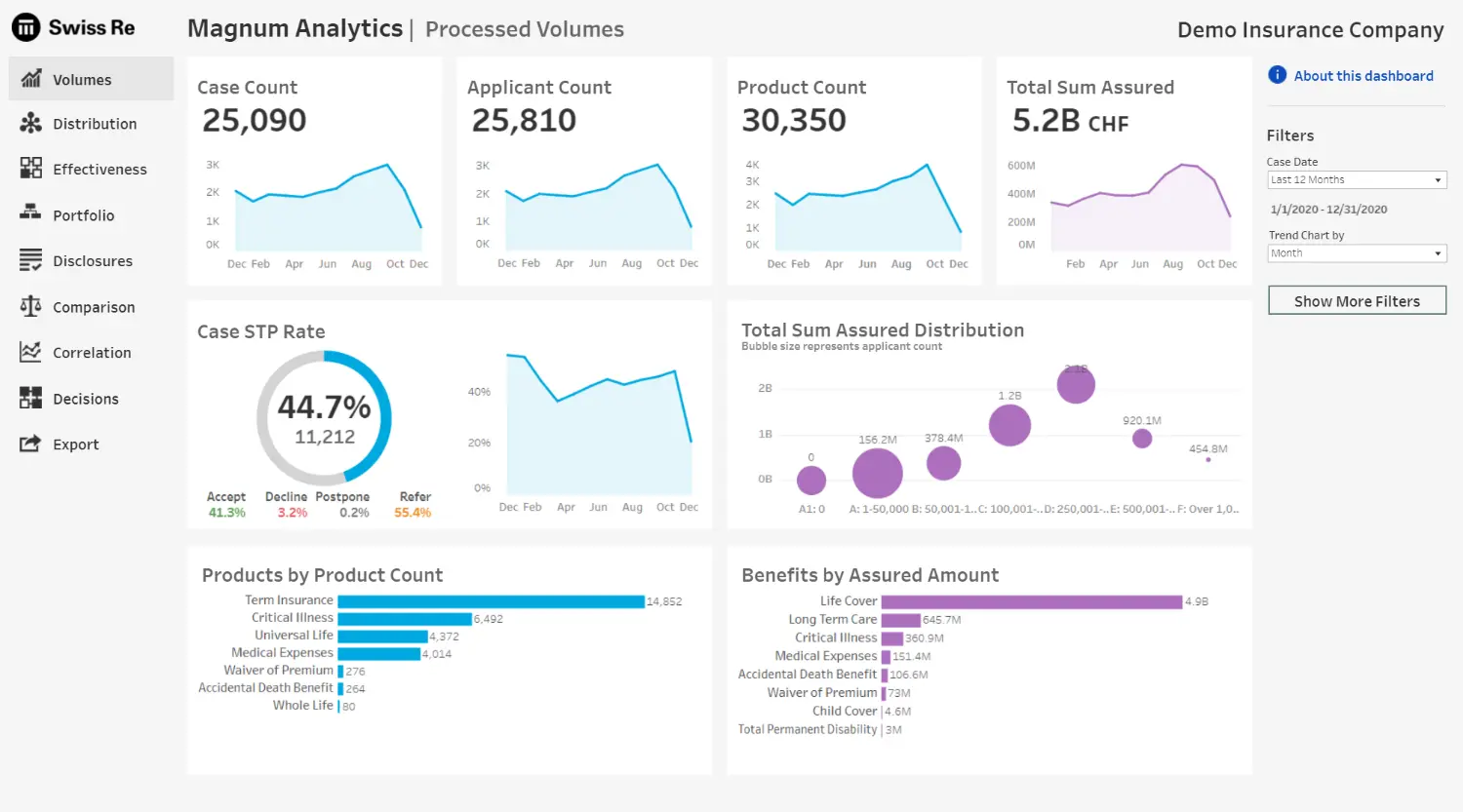Expand the Trend Chart by dropdown
The width and height of the screenshot is (1463, 812).
coord(1357,252)
